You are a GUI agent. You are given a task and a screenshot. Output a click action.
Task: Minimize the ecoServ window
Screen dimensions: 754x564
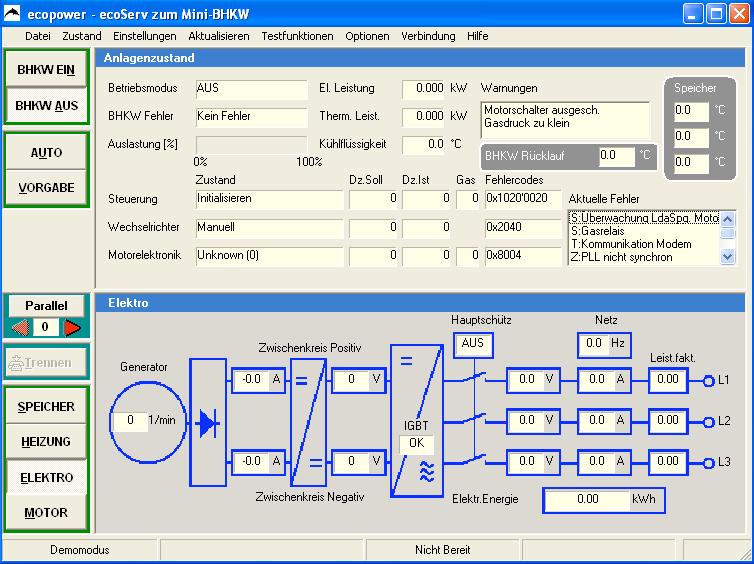pos(693,14)
